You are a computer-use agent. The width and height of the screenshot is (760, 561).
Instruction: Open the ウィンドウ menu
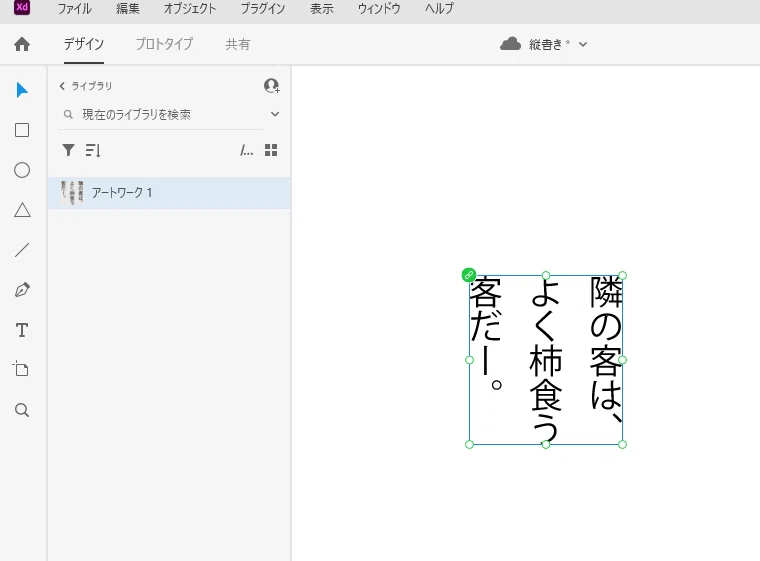point(379,9)
